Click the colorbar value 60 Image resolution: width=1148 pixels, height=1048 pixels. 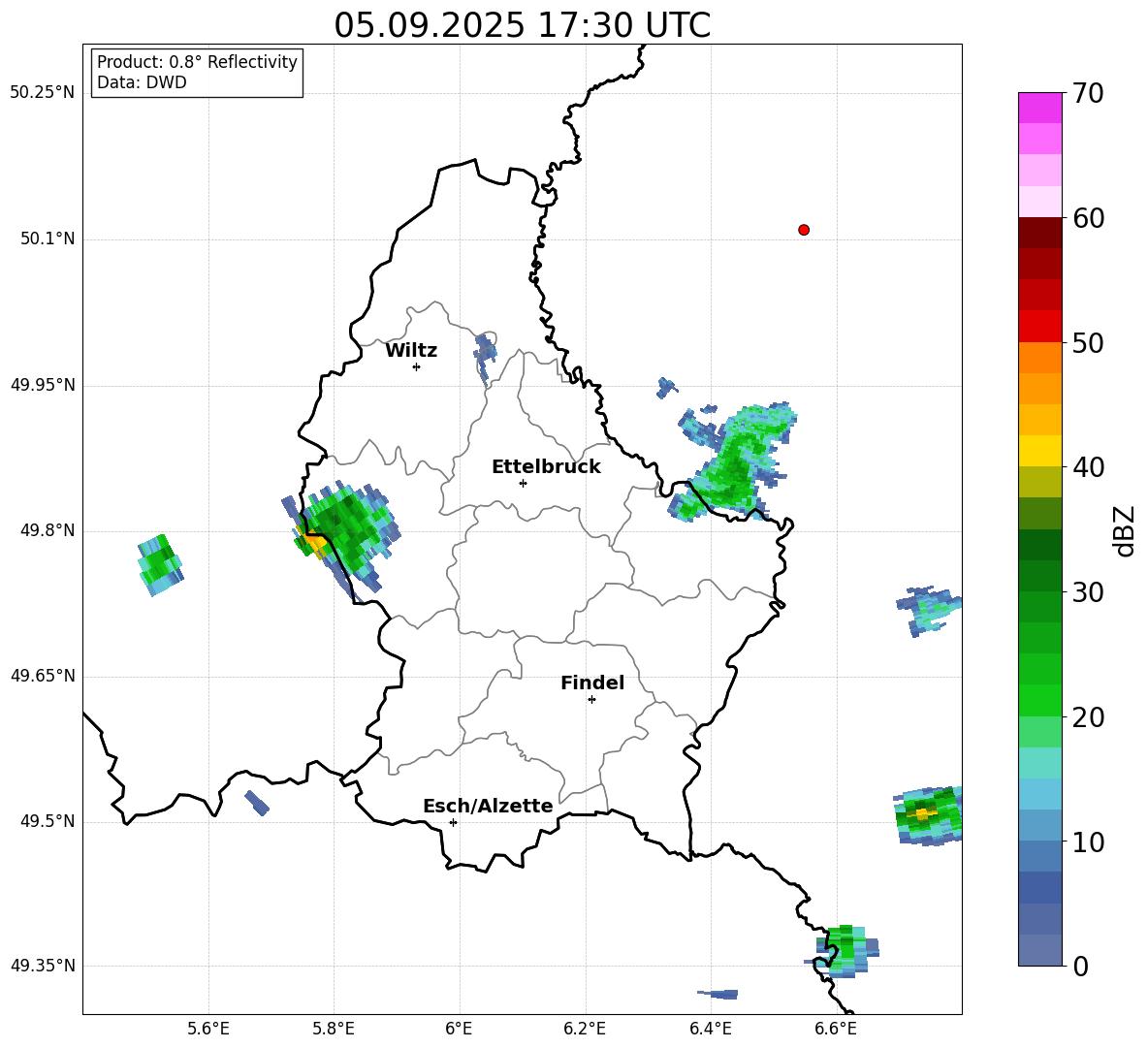pyautogui.click(x=1088, y=218)
